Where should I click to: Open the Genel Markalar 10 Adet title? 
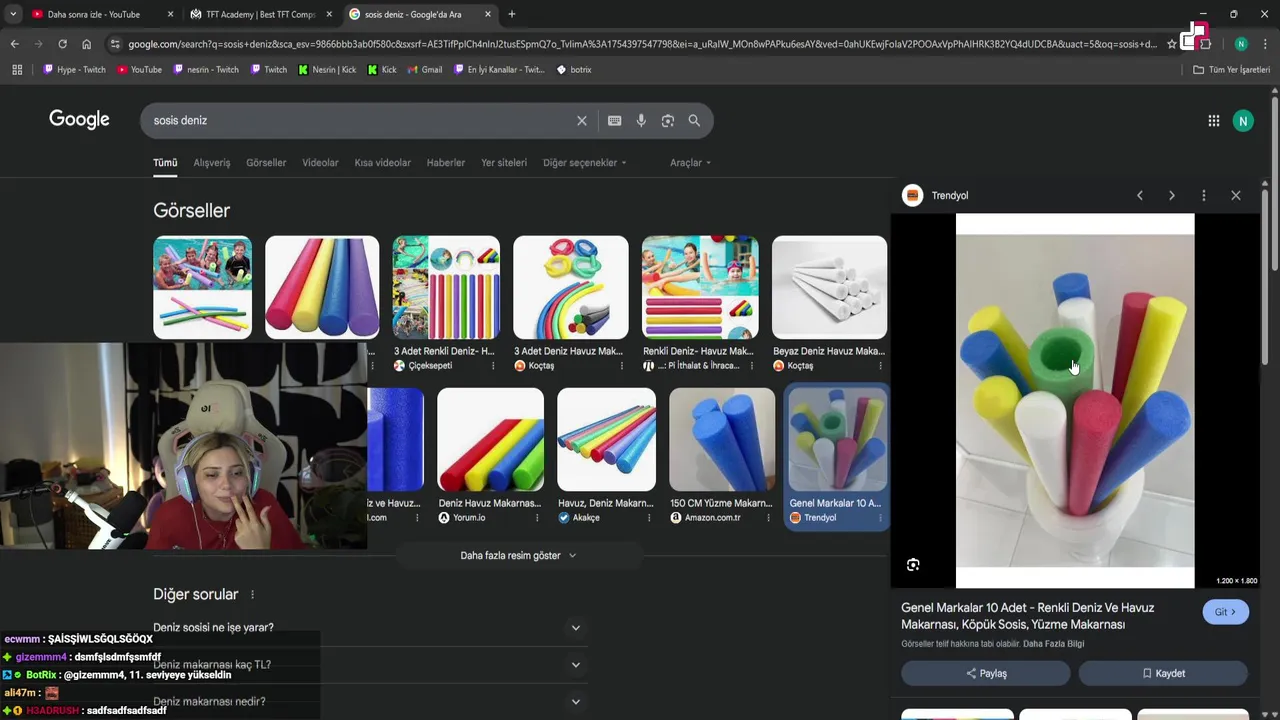[x=1027, y=616]
